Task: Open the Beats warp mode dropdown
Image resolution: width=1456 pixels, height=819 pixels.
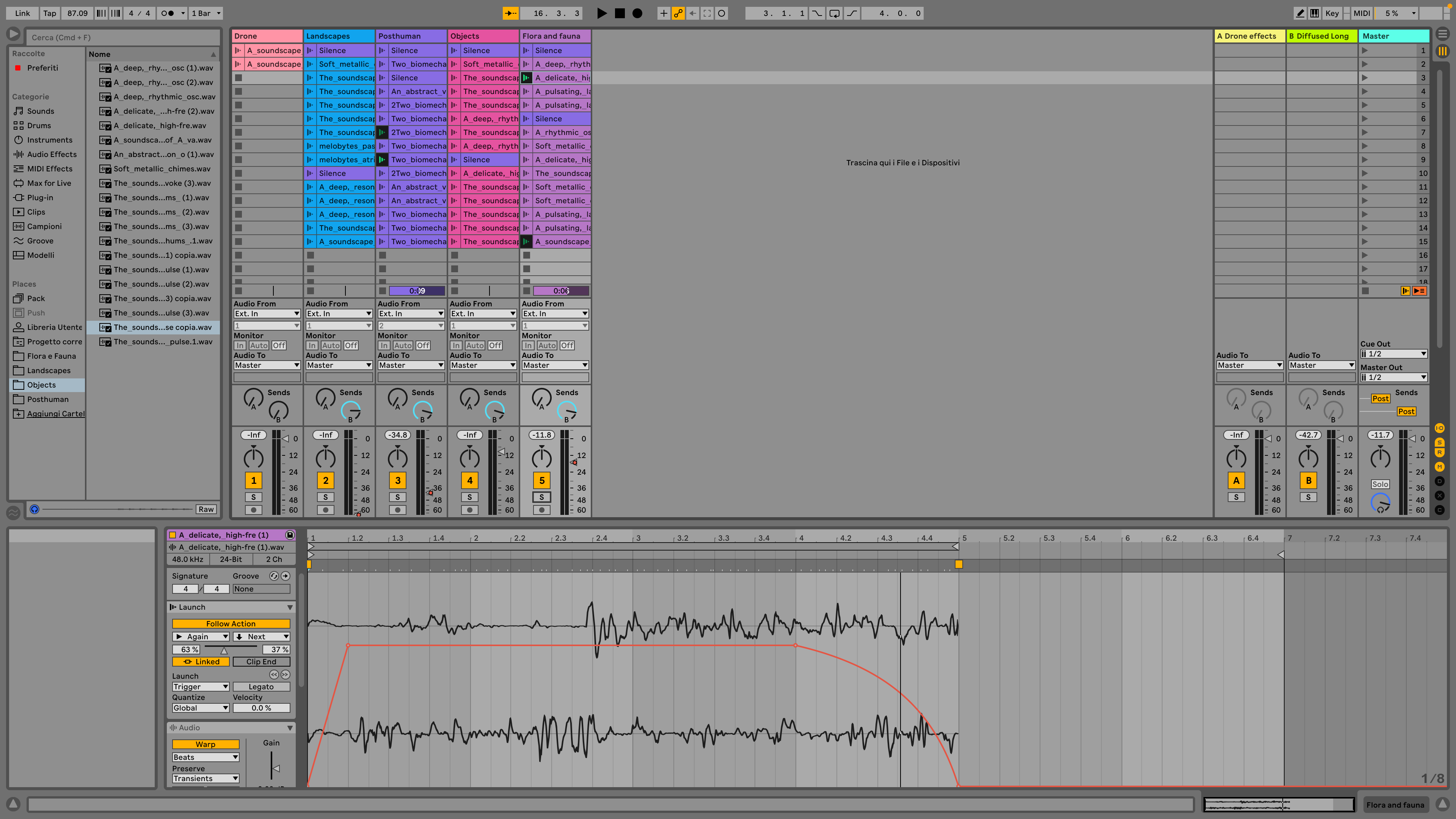Action: [x=205, y=758]
